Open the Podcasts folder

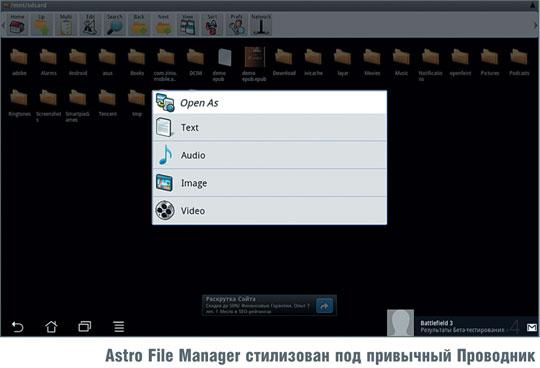pos(519,62)
